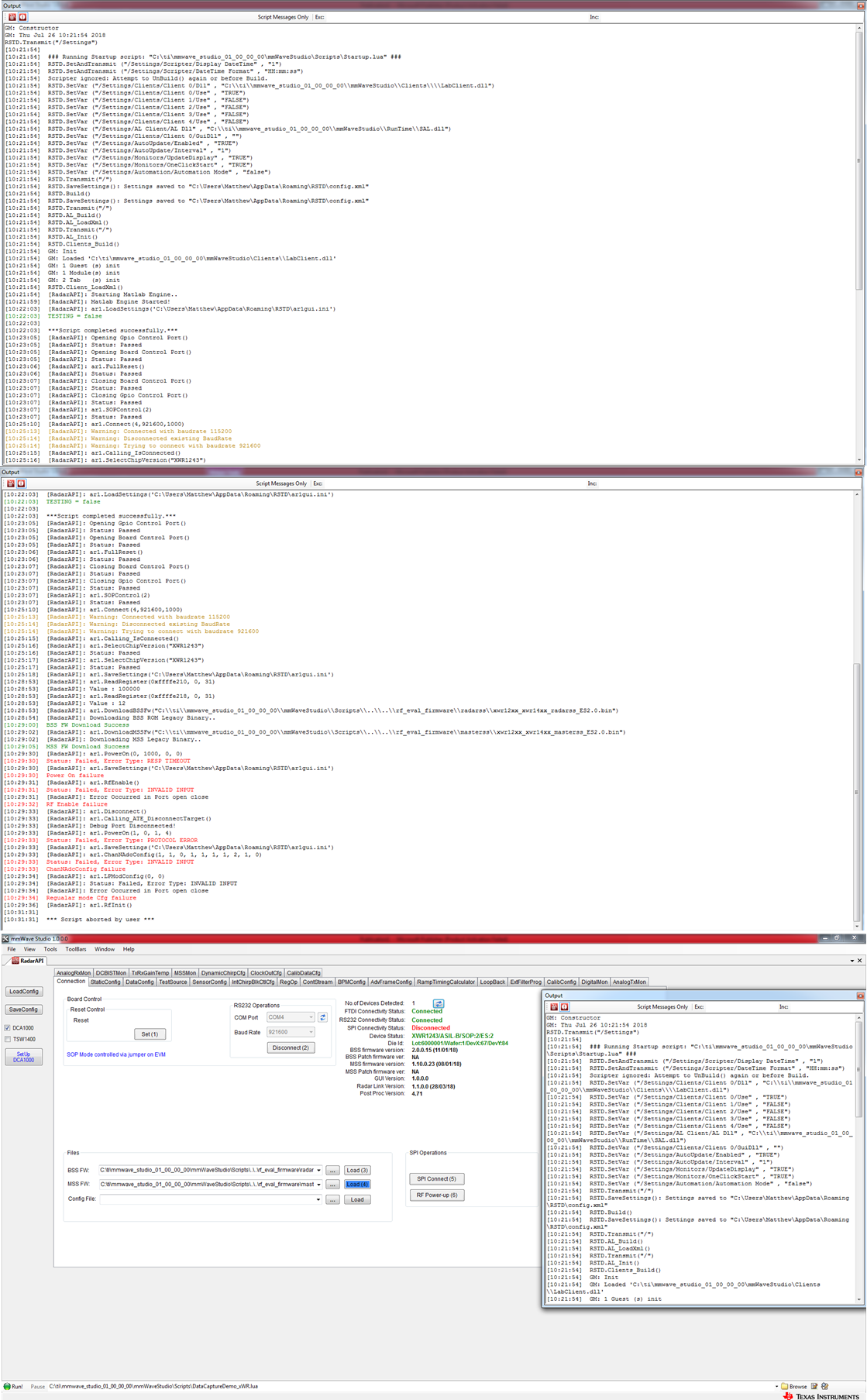Close the Output window showing script aborted log
Image resolution: width=867 pixels, height=1400 pixels.
click(858, 472)
